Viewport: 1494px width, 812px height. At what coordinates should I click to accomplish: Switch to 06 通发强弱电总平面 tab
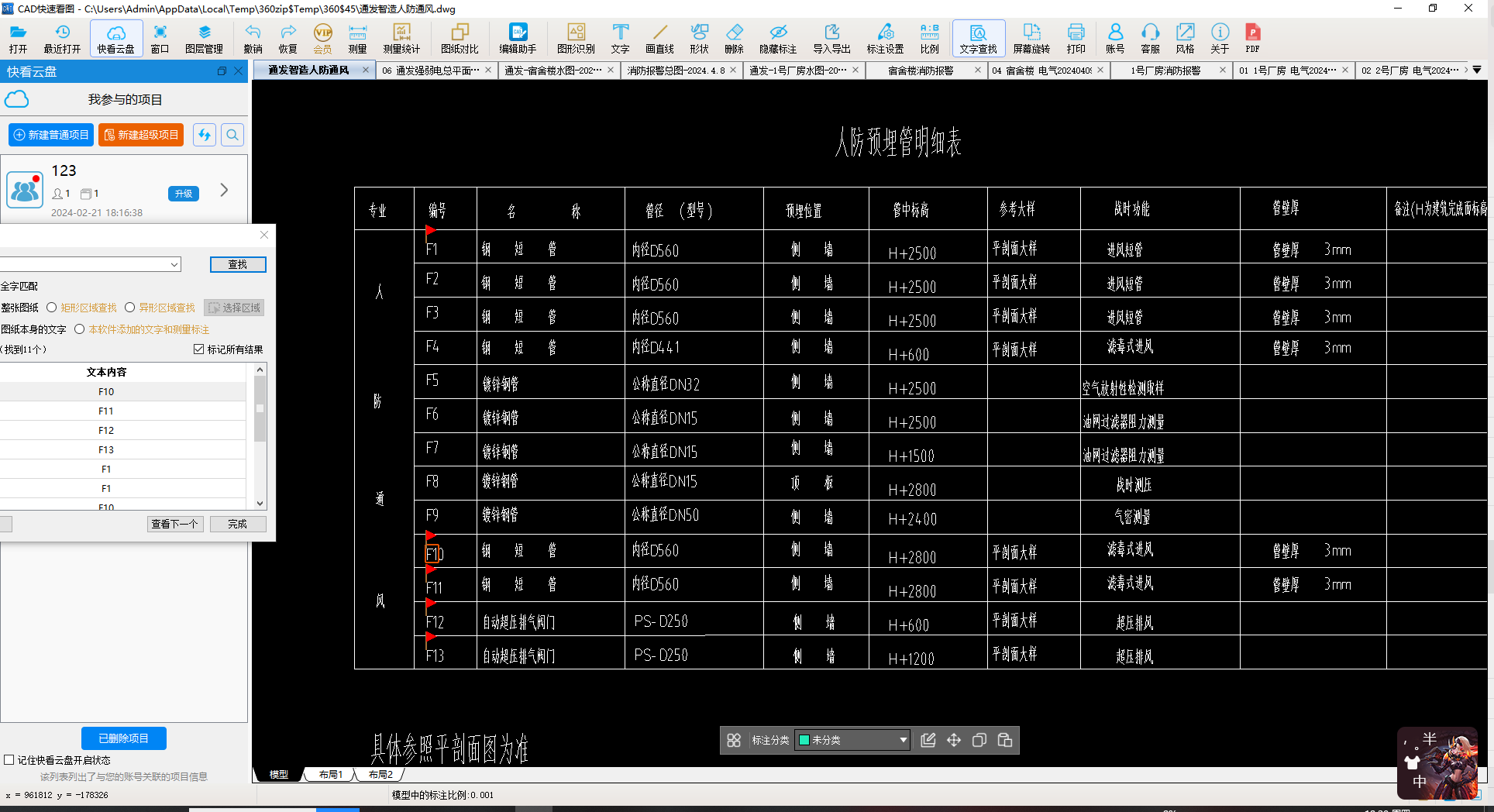click(x=431, y=70)
